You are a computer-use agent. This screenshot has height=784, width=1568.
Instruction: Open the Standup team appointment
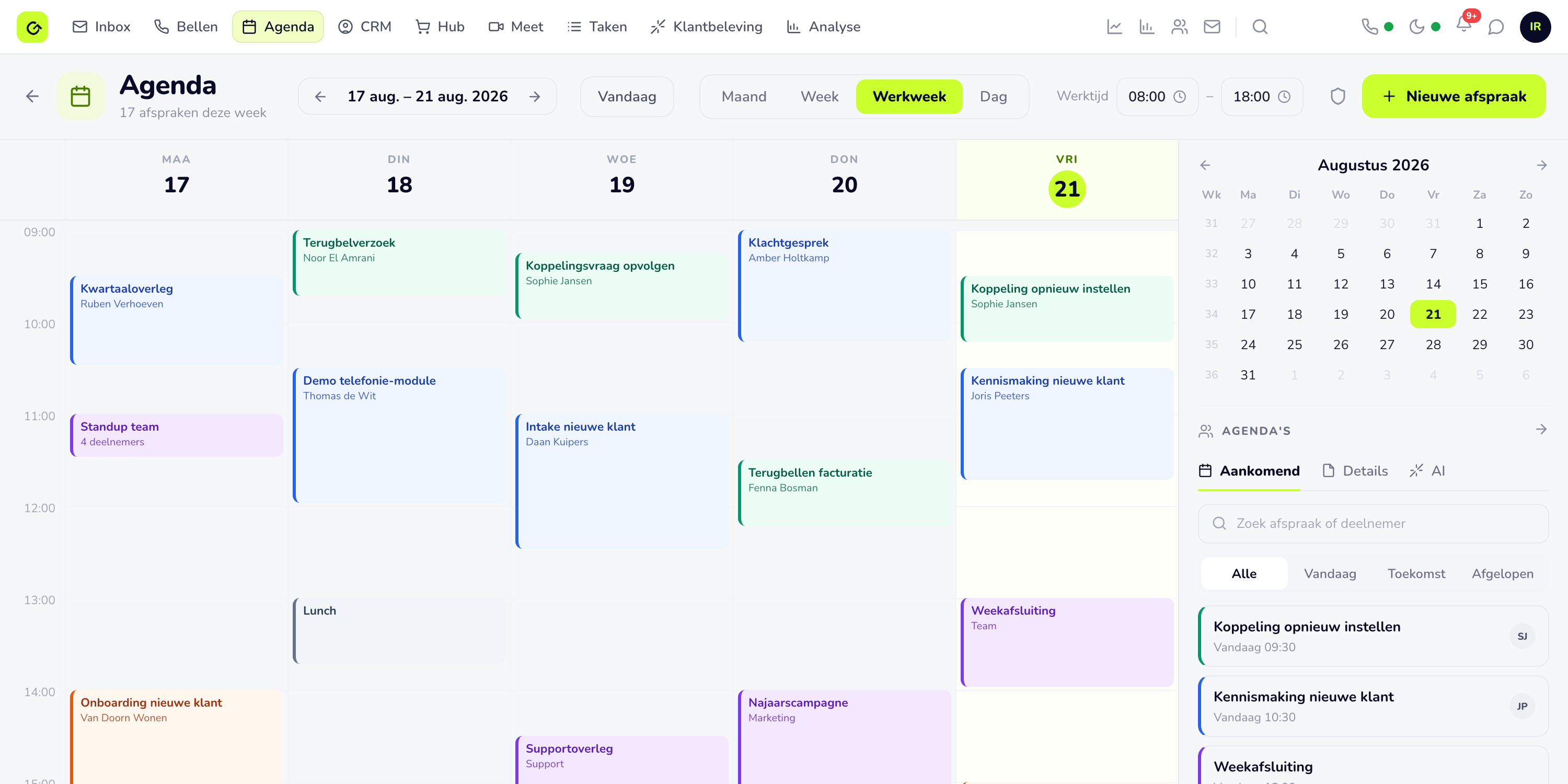click(x=177, y=435)
